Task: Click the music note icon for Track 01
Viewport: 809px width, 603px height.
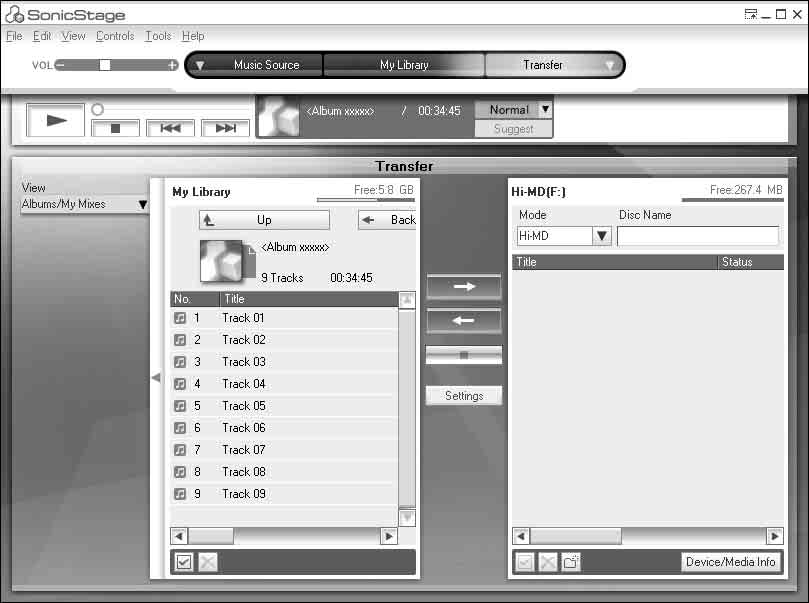Action: tap(180, 318)
